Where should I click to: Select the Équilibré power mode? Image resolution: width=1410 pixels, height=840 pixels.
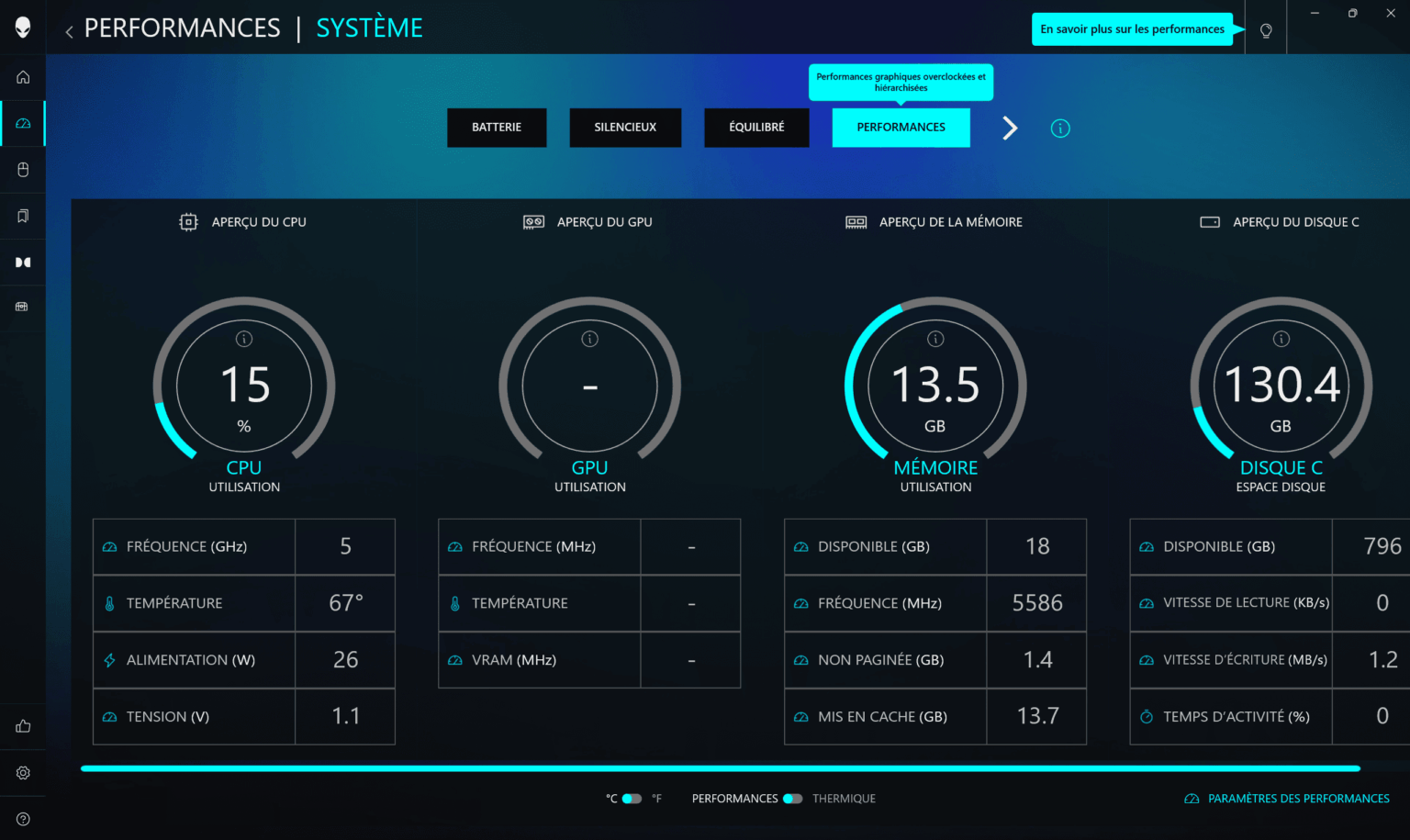pos(756,128)
